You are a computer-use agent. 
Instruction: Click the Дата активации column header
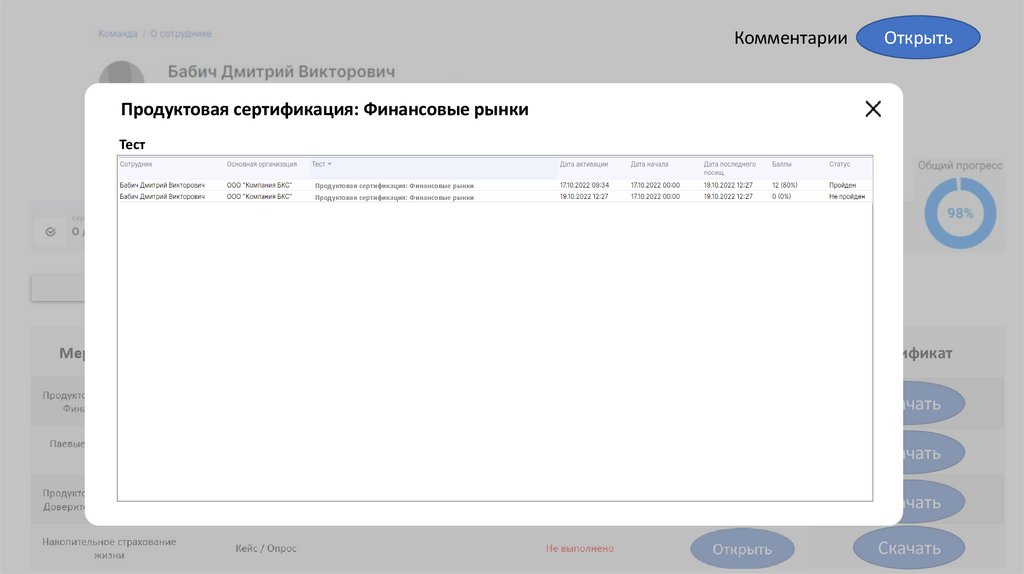(x=584, y=165)
